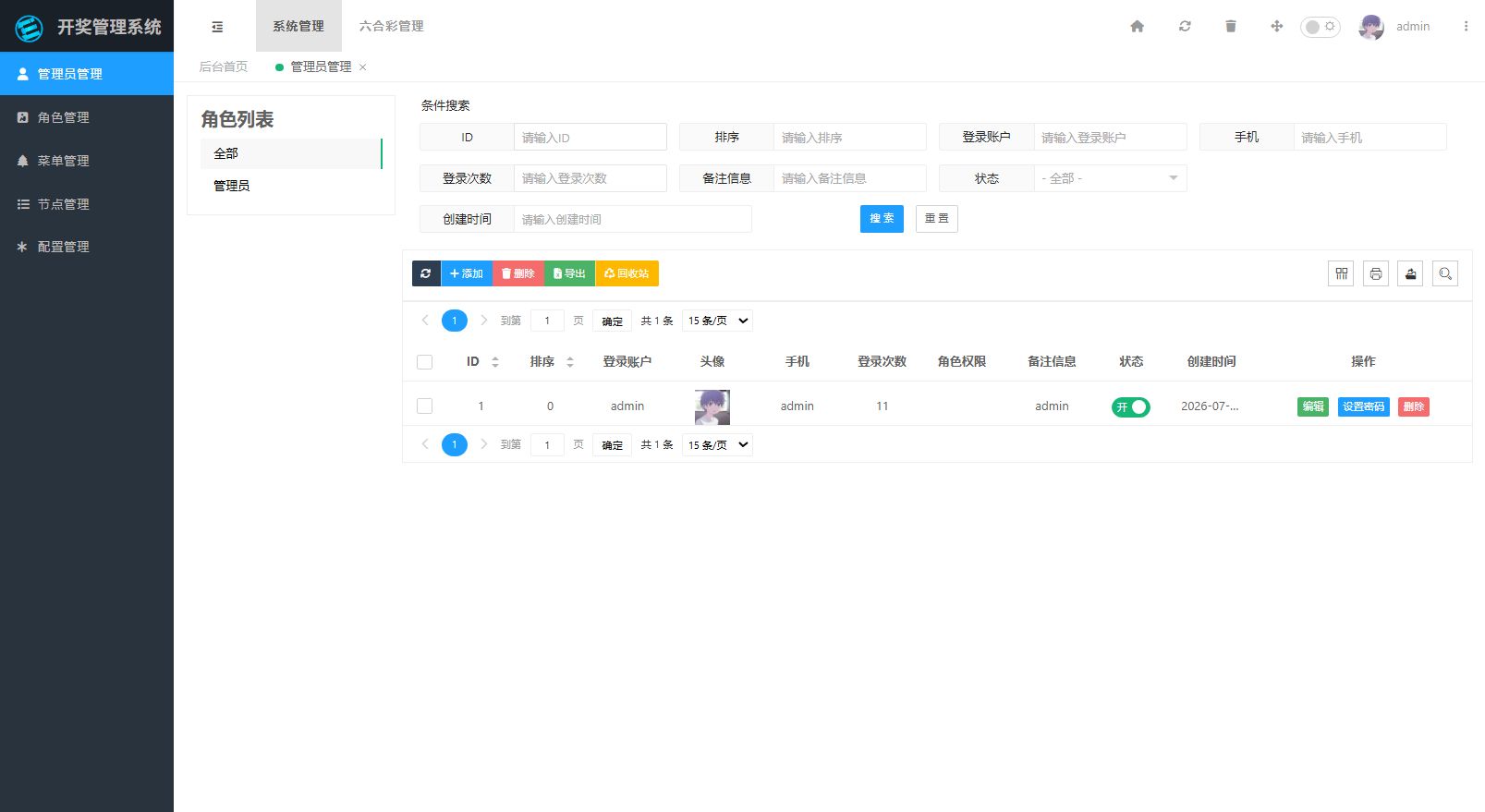Close the 管理员管理 page tab

[363, 67]
